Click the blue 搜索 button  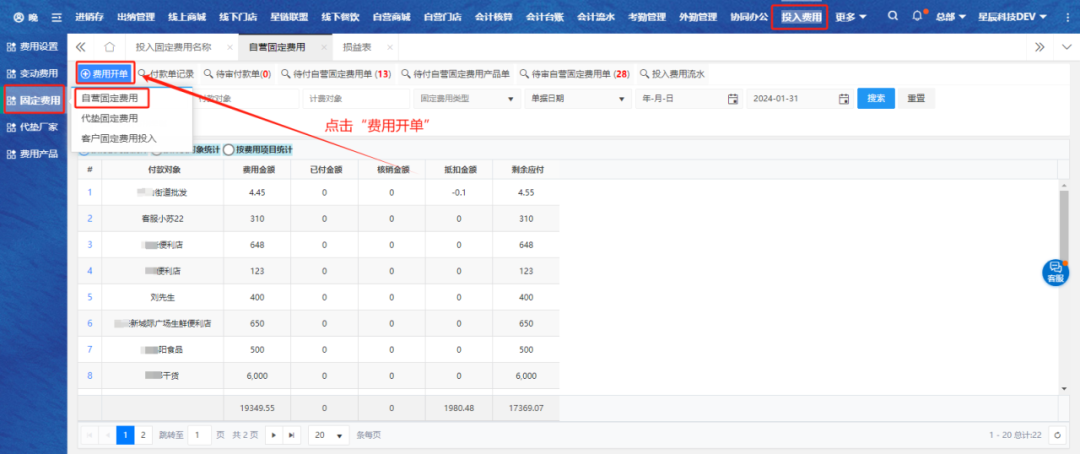click(x=875, y=98)
